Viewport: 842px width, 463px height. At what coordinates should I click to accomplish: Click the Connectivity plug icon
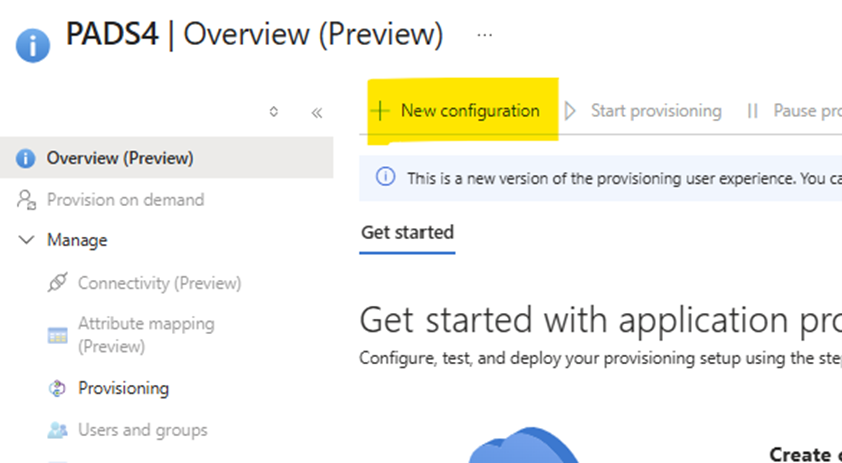57,282
